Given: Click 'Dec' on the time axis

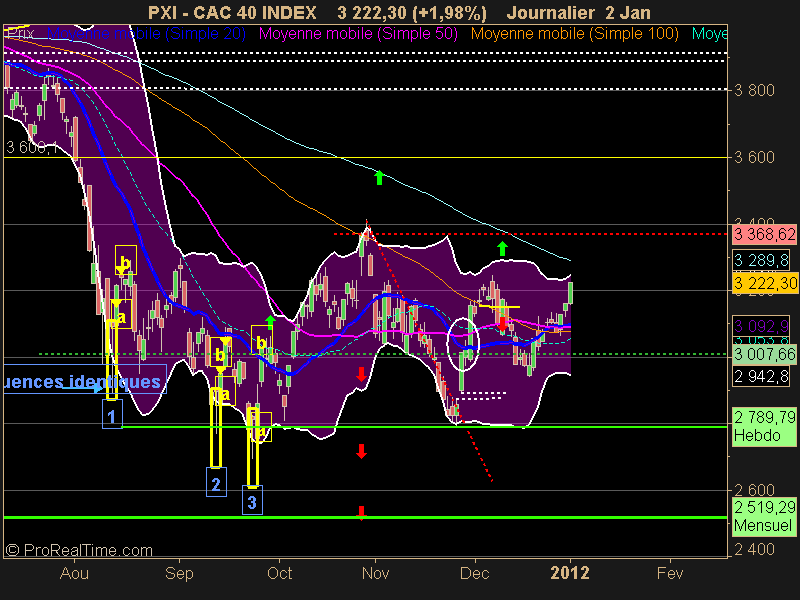Looking at the screenshot, I should click(x=474, y=573).
